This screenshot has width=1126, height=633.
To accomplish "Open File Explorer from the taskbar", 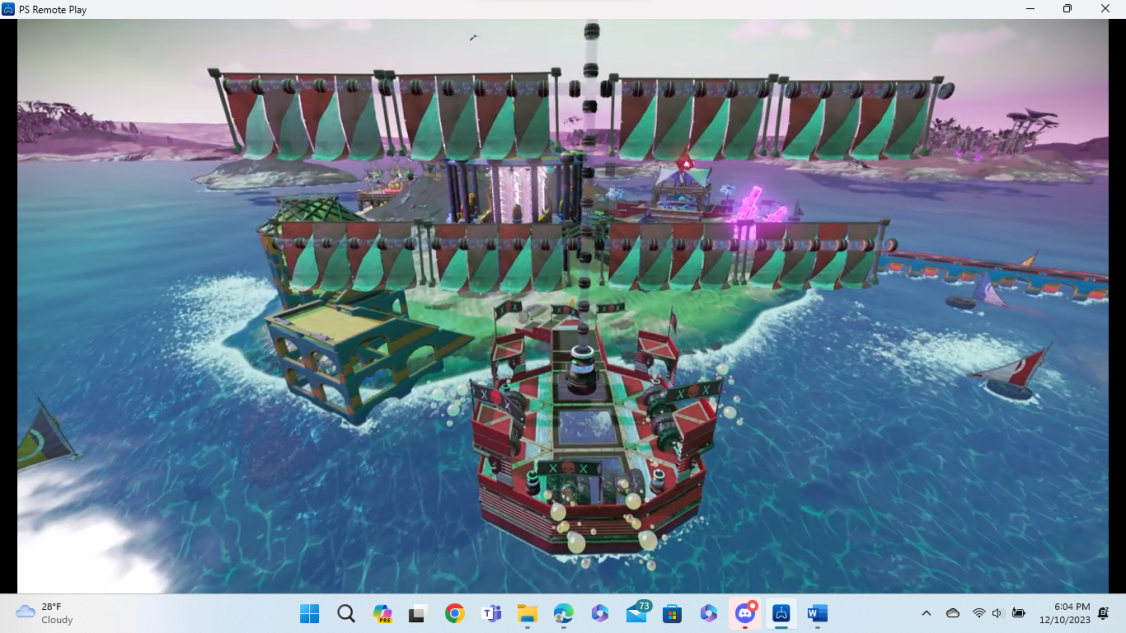I will point(527,613).
